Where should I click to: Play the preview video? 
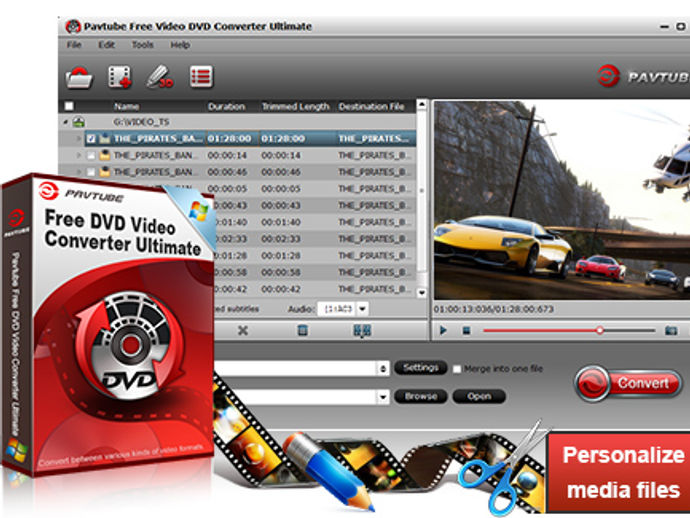(x=443, y=330)
